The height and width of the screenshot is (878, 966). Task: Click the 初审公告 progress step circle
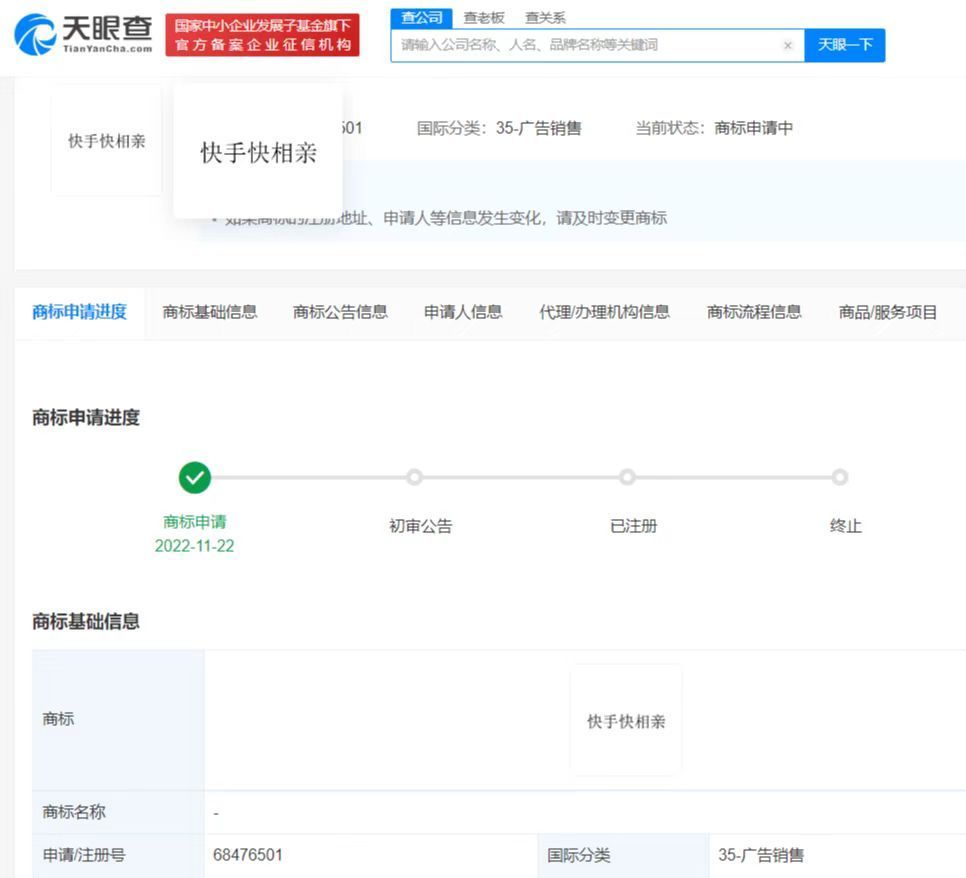point(414,478)
